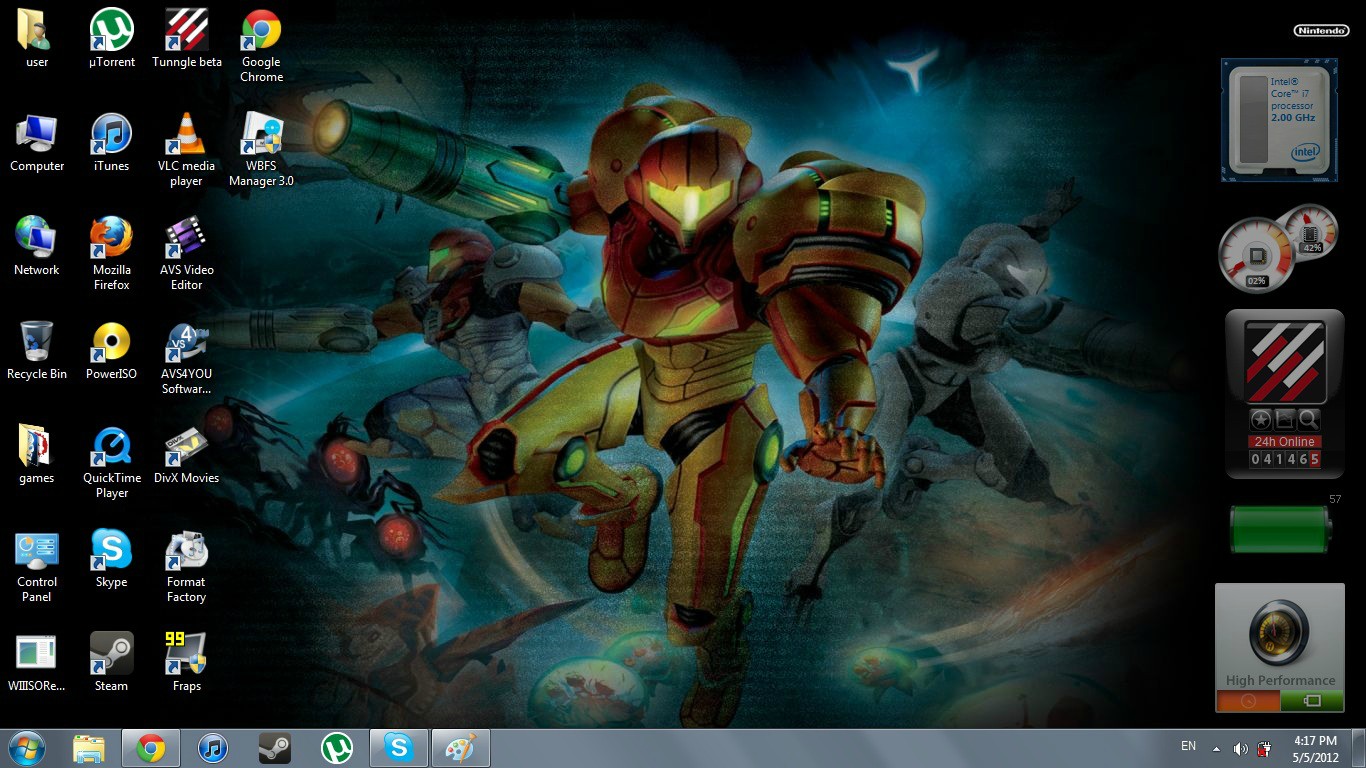This screenshot has width=1366, height=768.
Task: Select the WBFS Manager 3.0 shortcut
Action: (x=261, y=150)
